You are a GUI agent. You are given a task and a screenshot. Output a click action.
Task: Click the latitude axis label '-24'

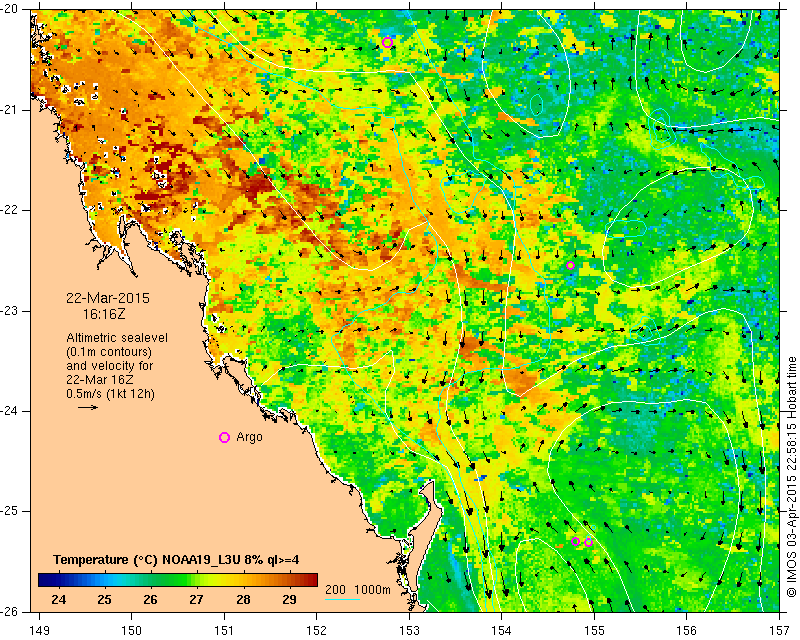click(x=9, y=411)
